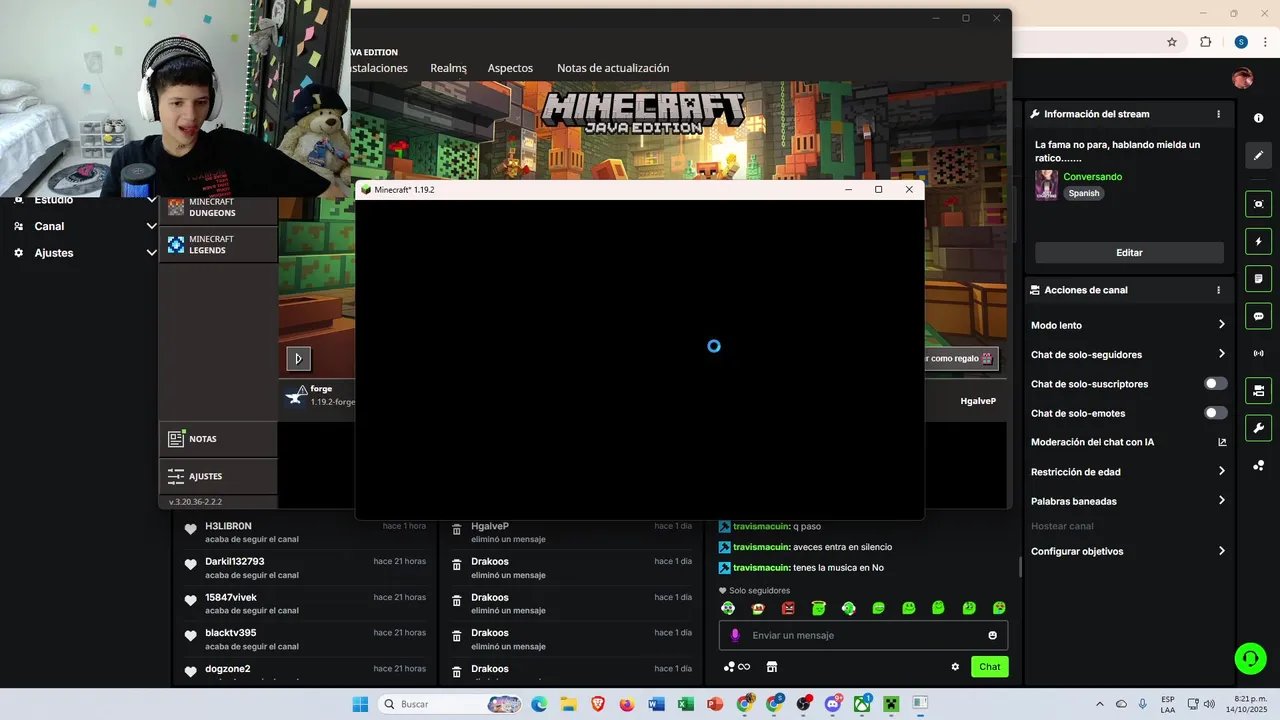The width and height of the screenshot is (1280, 720).
Task: Select the forge 1.19.2 installation
Action: (318, 395)
